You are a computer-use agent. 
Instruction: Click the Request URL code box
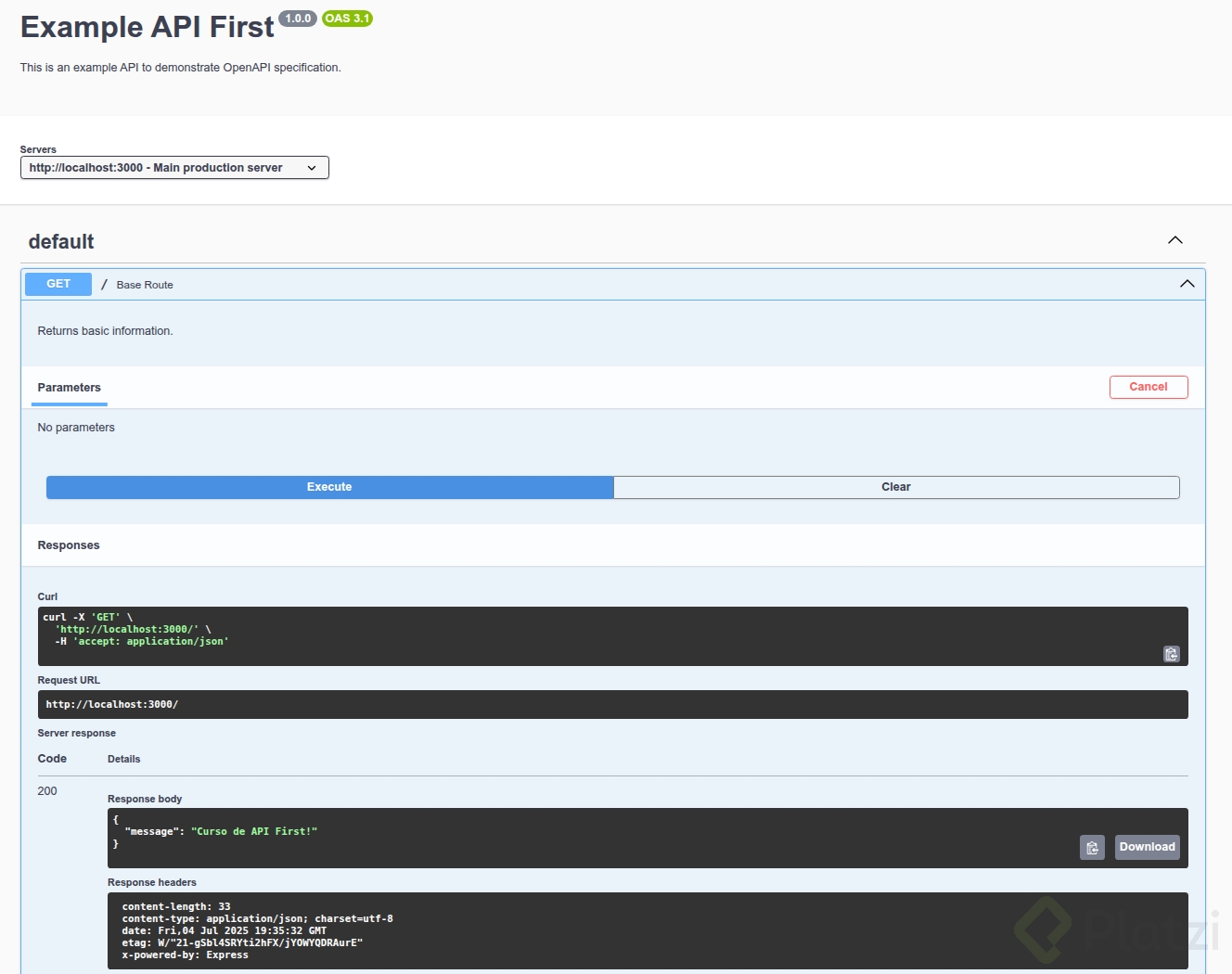(x=612, y=704)
